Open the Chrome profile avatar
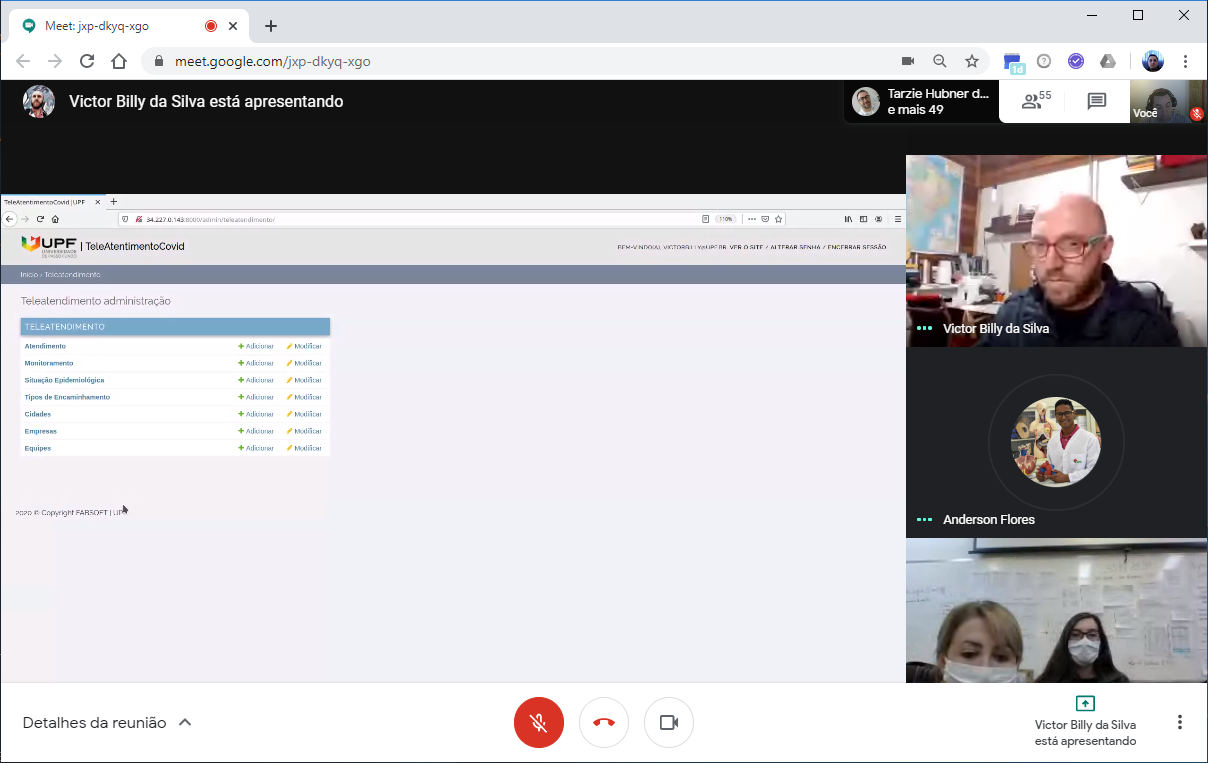This screenshot has height=763, width=1208. pos(1153,61)
